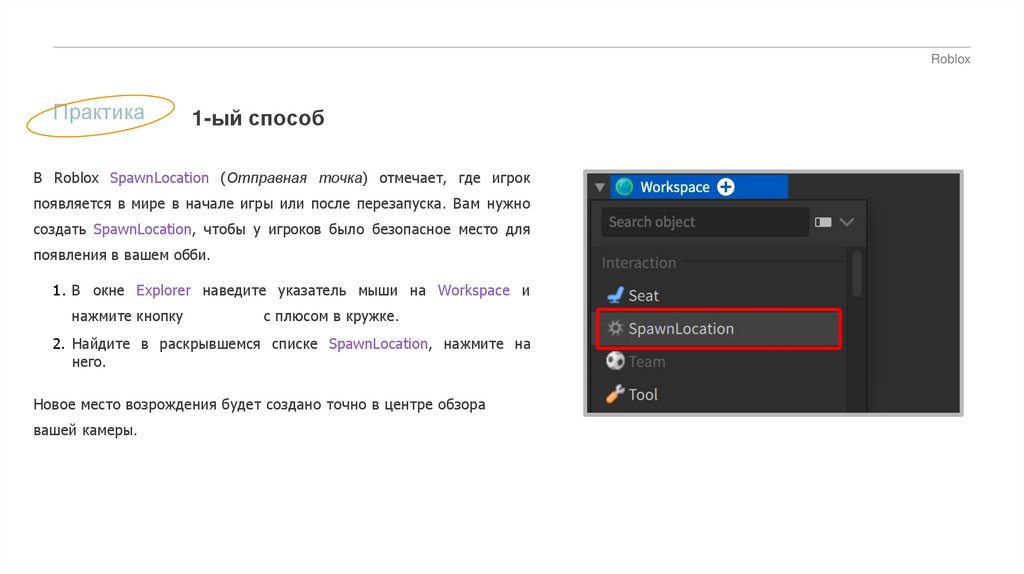Select the Seat label in the list
The image size is (1024, 574).
[x=643, y=296]
